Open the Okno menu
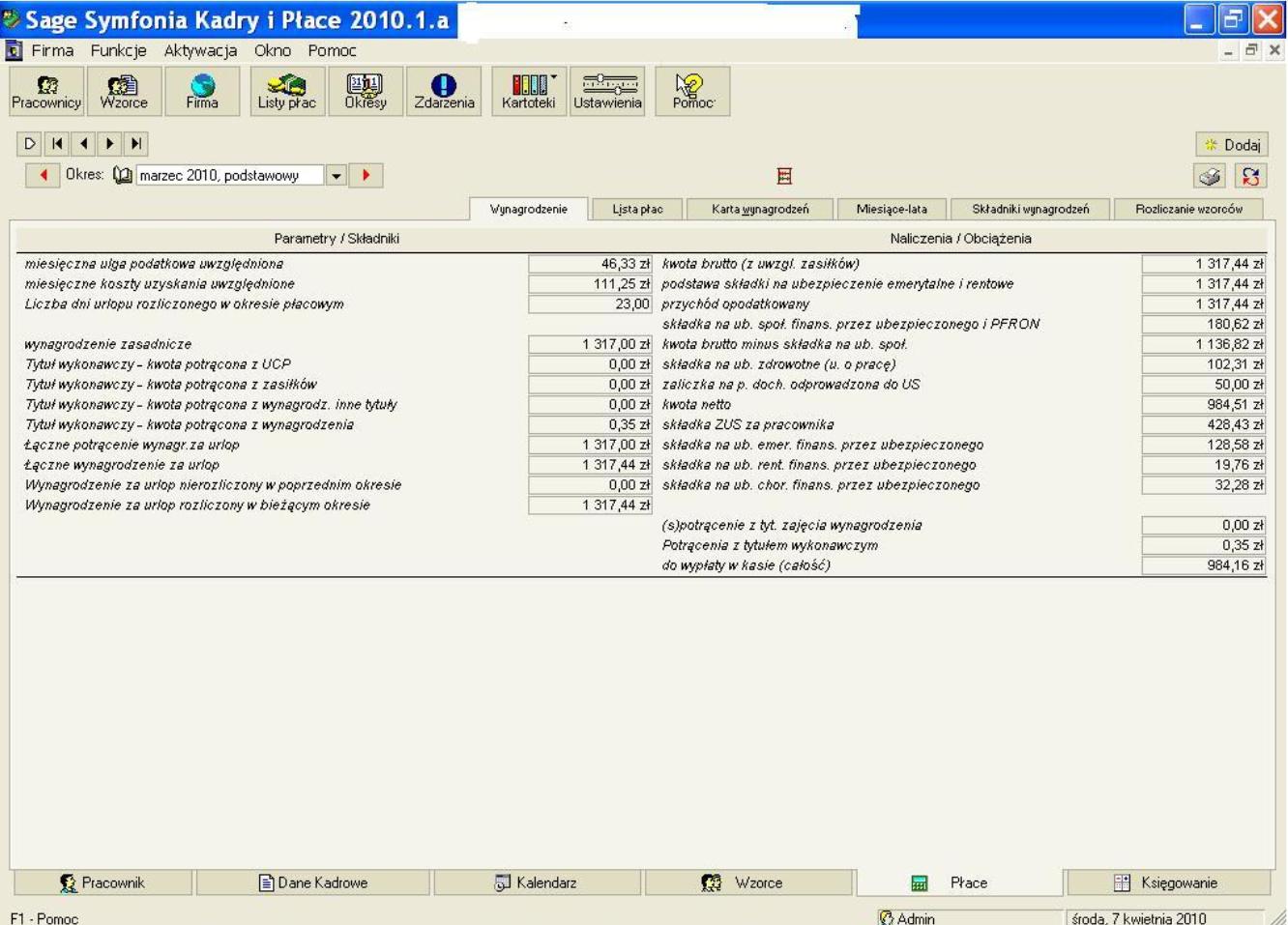The image size is (1288, 925). coord(273,50)
